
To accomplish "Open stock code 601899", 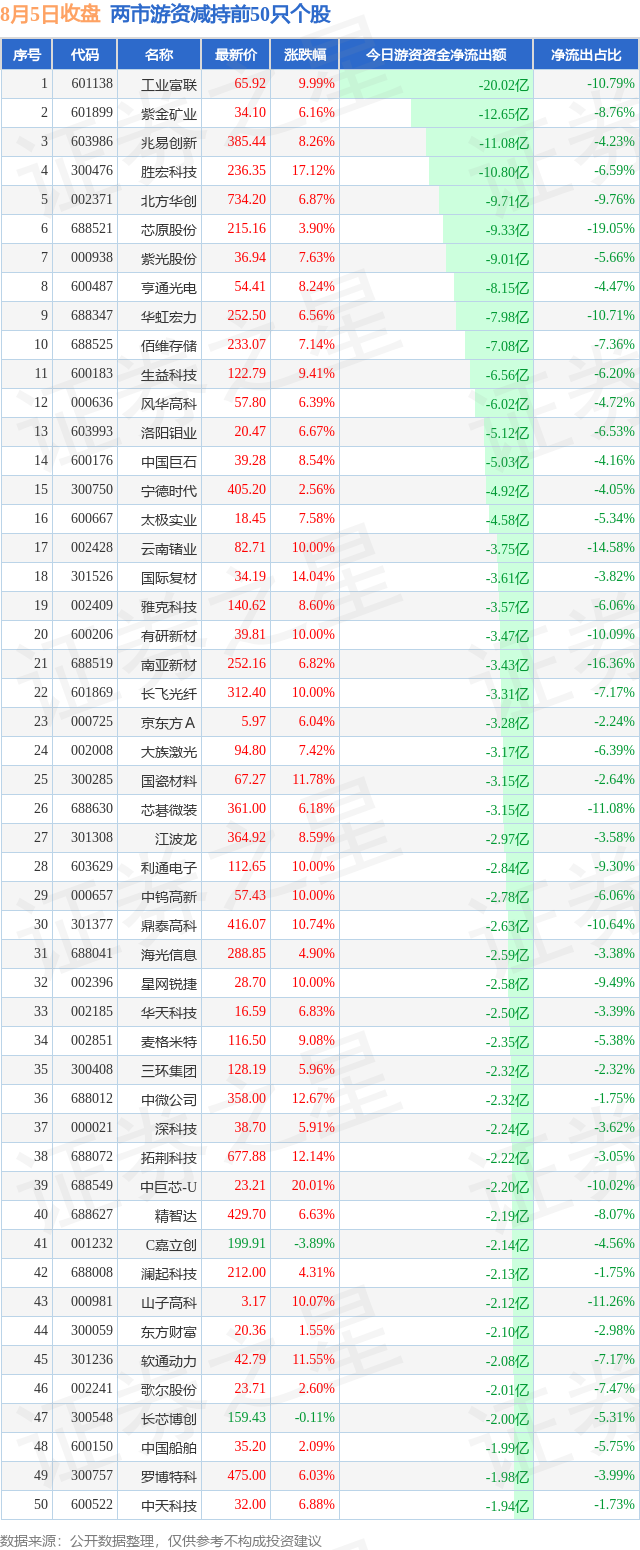I will [x=92, y=113].
